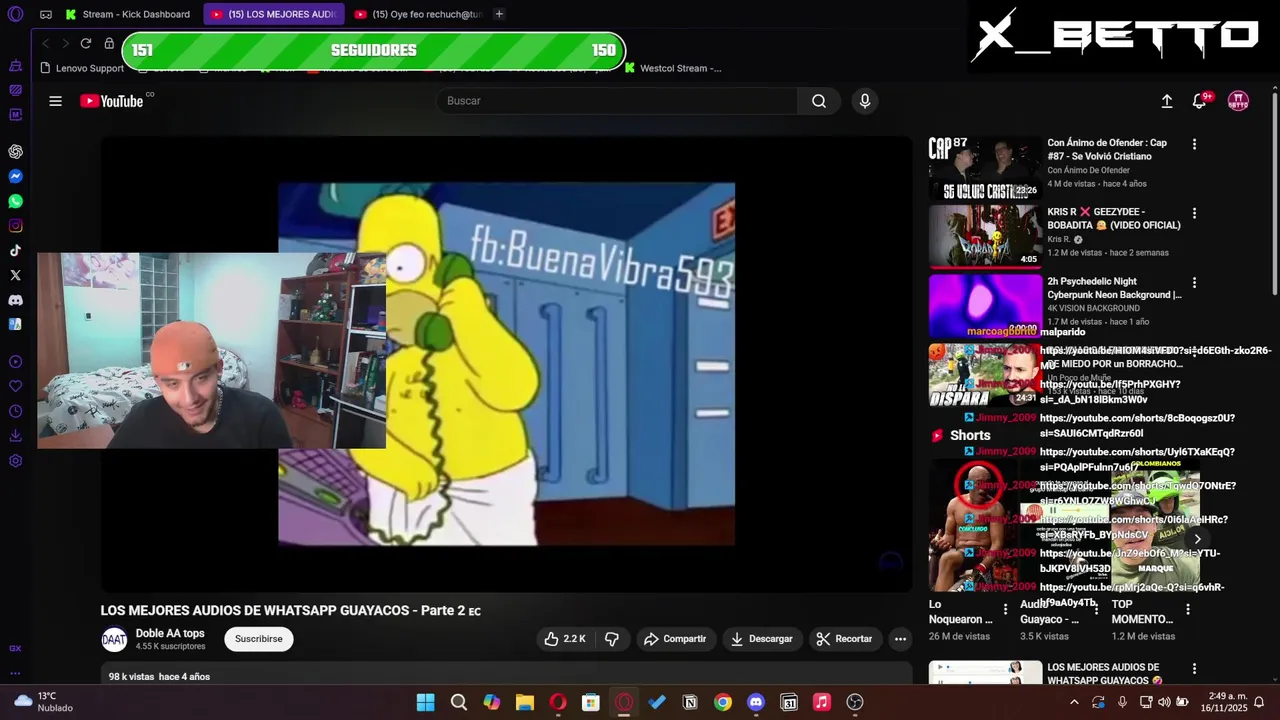Open a new browser tab with plus
The image size is (1280, 720).
tap(499, 14)
